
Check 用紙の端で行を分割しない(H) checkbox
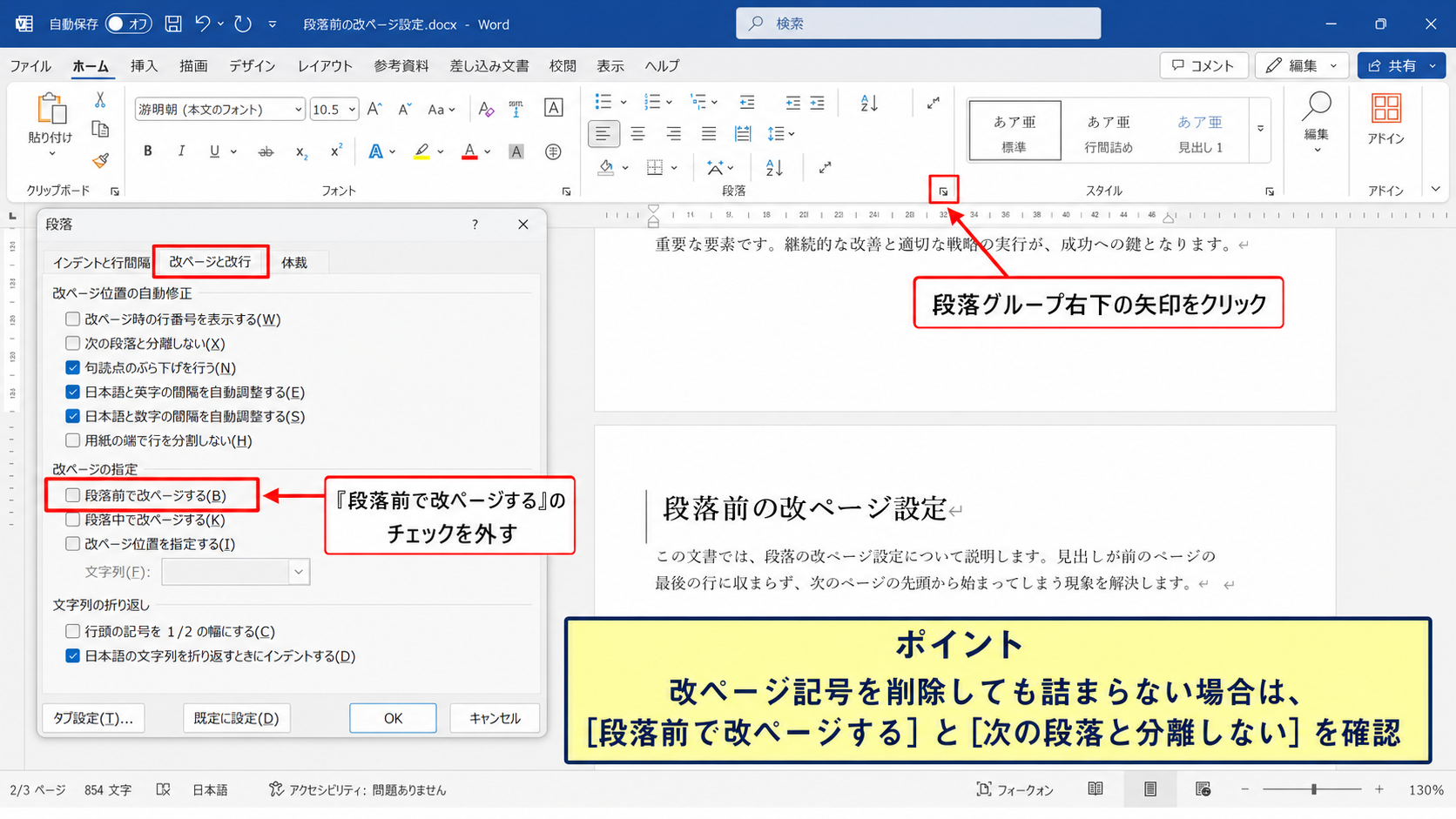click(x=72, y=441)
